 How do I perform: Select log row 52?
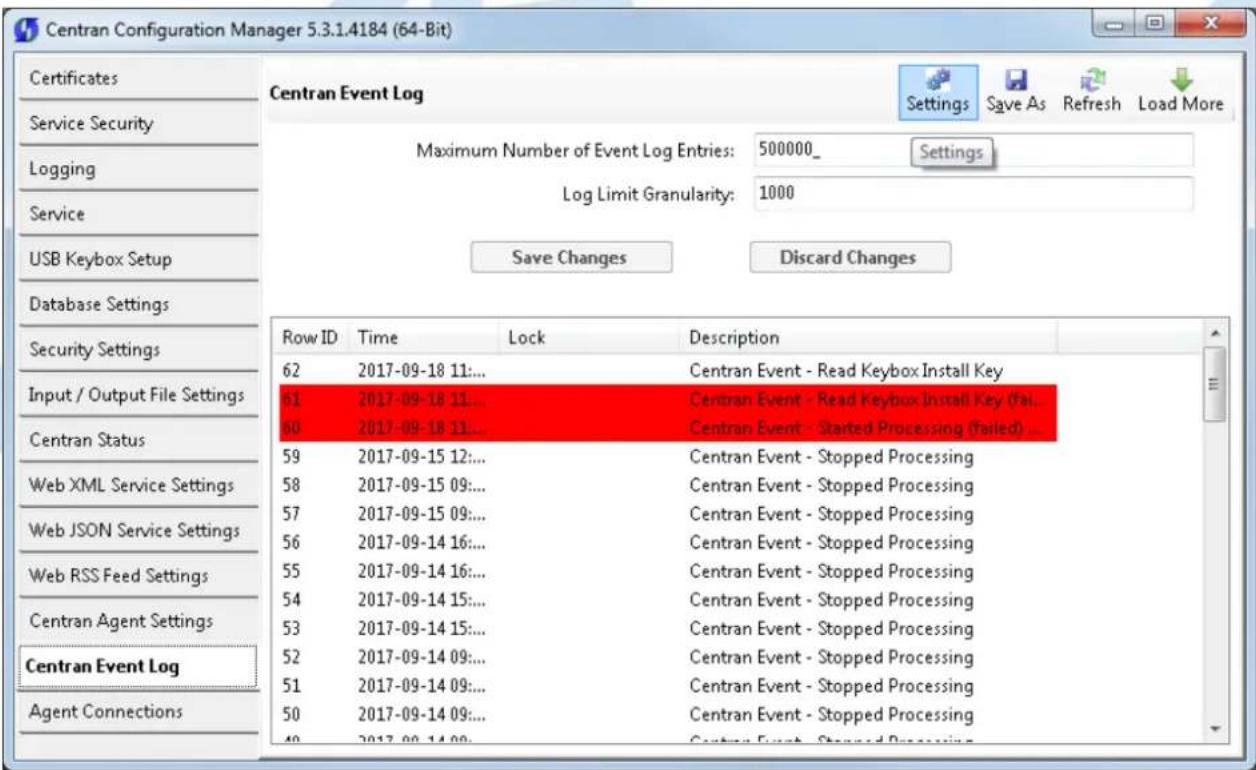point(665,658)
